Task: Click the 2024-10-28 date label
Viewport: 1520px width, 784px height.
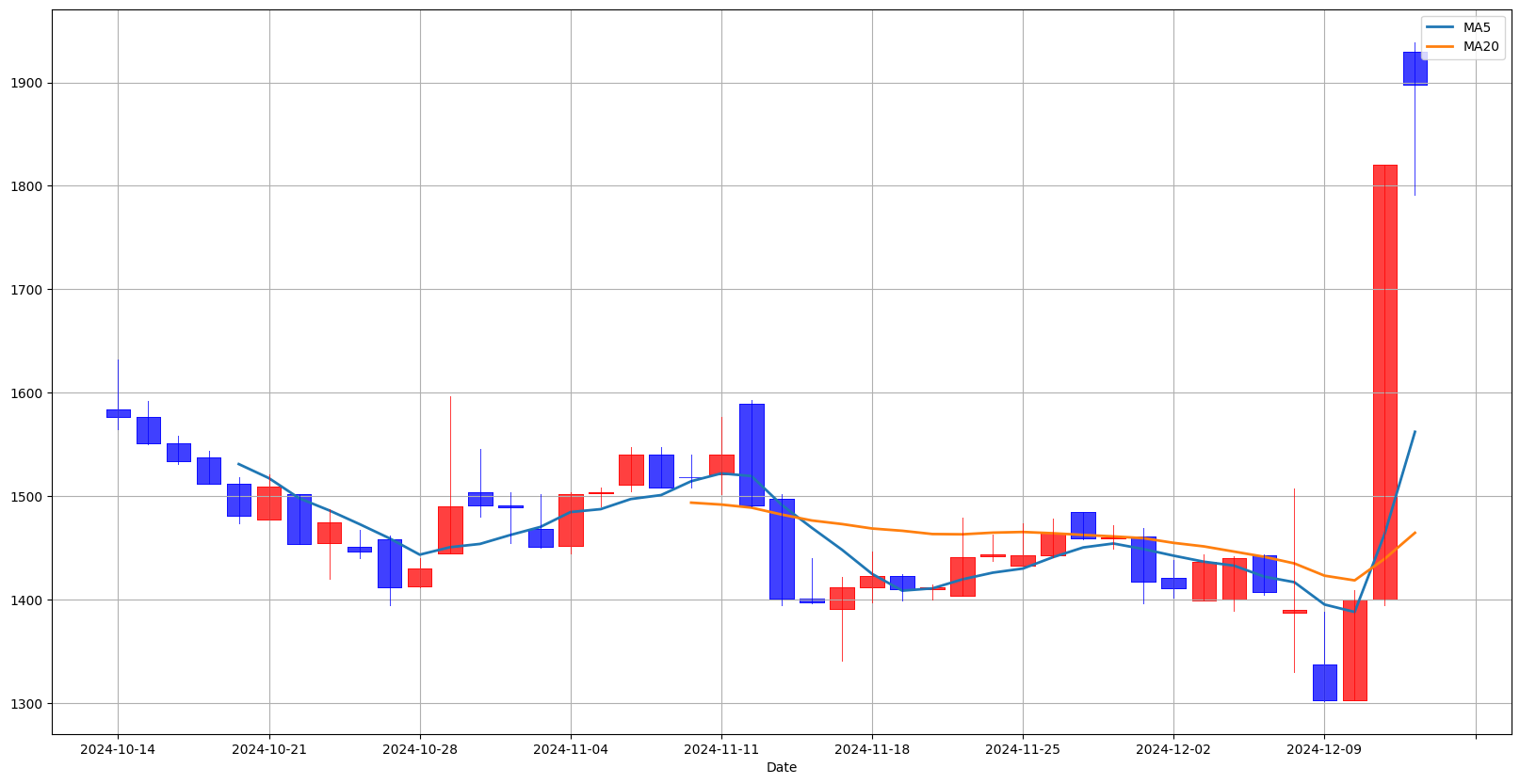Action: [420, 750]
